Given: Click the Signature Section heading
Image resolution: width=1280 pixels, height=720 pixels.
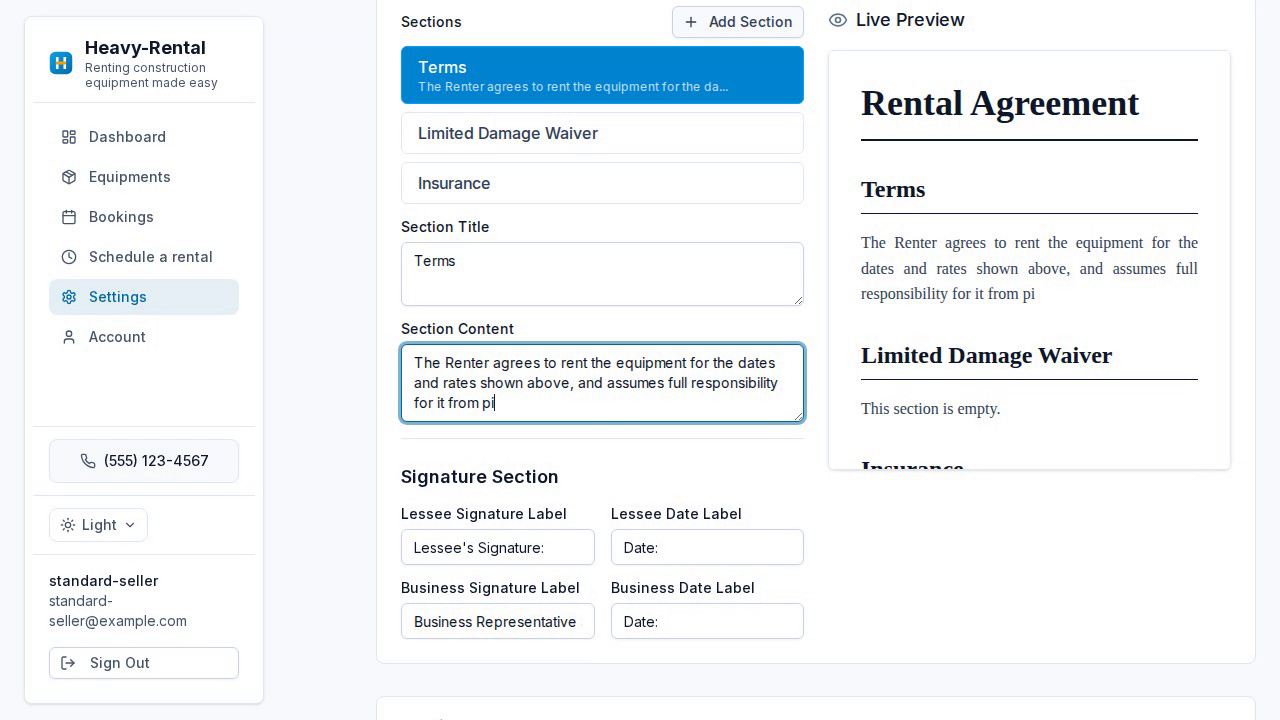Looking at the screenshot, I should (x=480, y=477).
